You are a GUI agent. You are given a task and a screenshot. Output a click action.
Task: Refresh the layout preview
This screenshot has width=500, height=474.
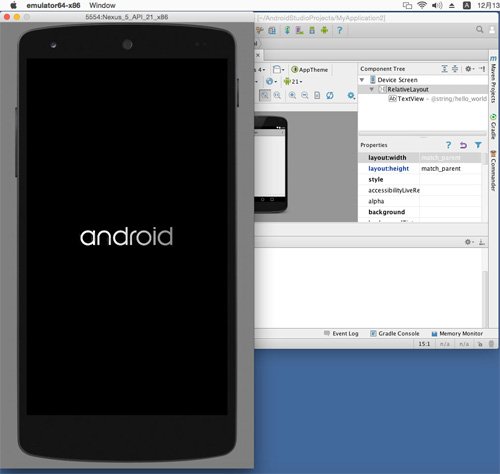(x=330, y=95)
